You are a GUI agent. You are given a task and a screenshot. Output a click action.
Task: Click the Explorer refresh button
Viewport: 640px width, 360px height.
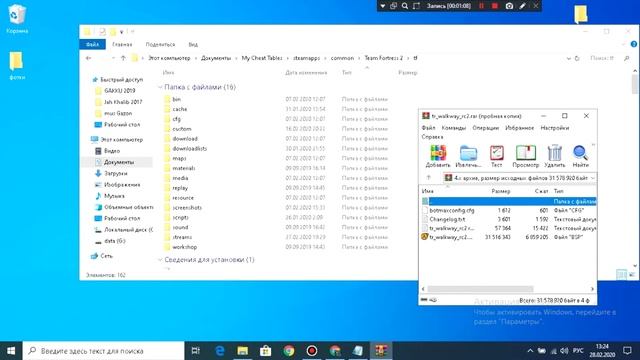tap(577, 58)
